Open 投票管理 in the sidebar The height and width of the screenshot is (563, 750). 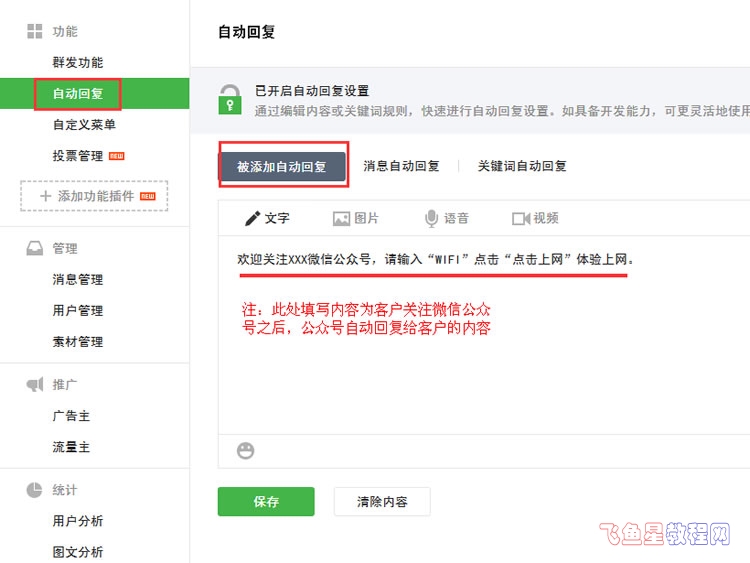point(78,155)
